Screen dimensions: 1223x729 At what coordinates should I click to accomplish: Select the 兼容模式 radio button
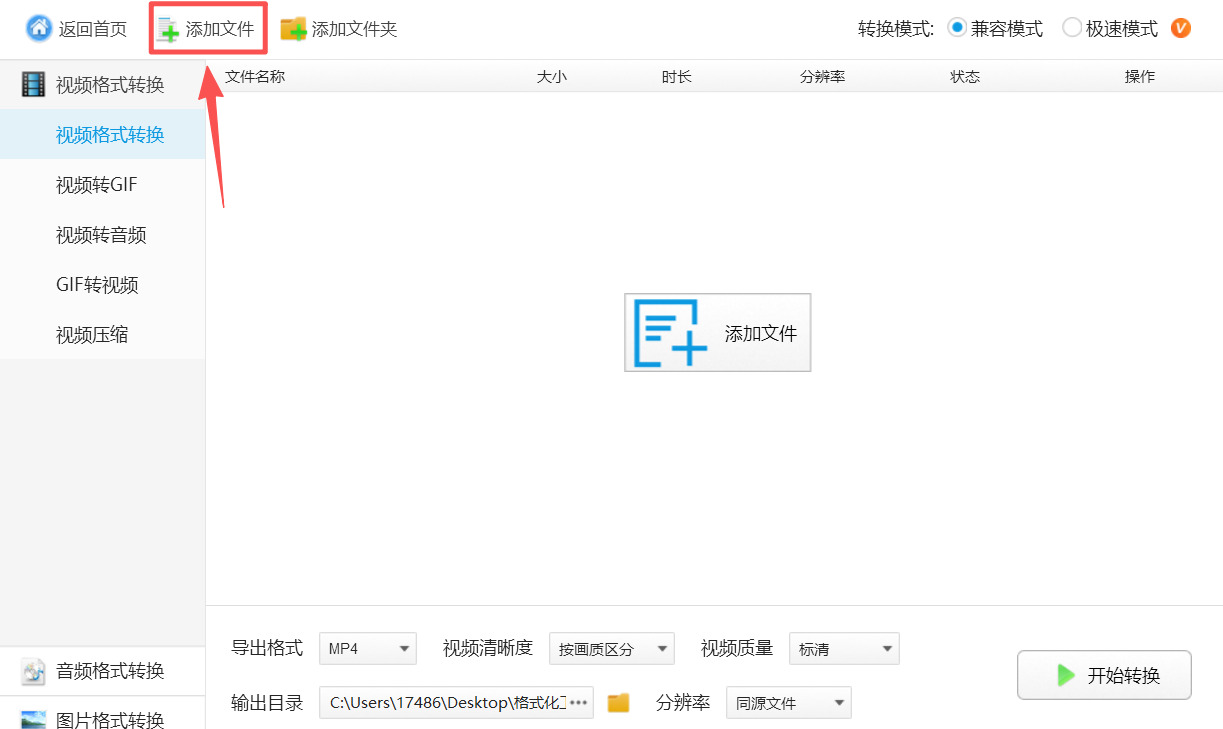click(x=957, y=28)
